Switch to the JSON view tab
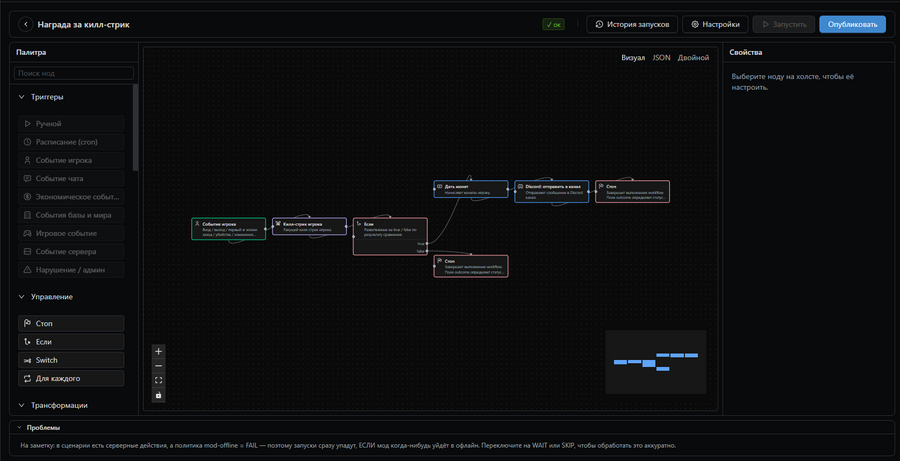This screenshot has width=900, height=461. tap(661, 58)
